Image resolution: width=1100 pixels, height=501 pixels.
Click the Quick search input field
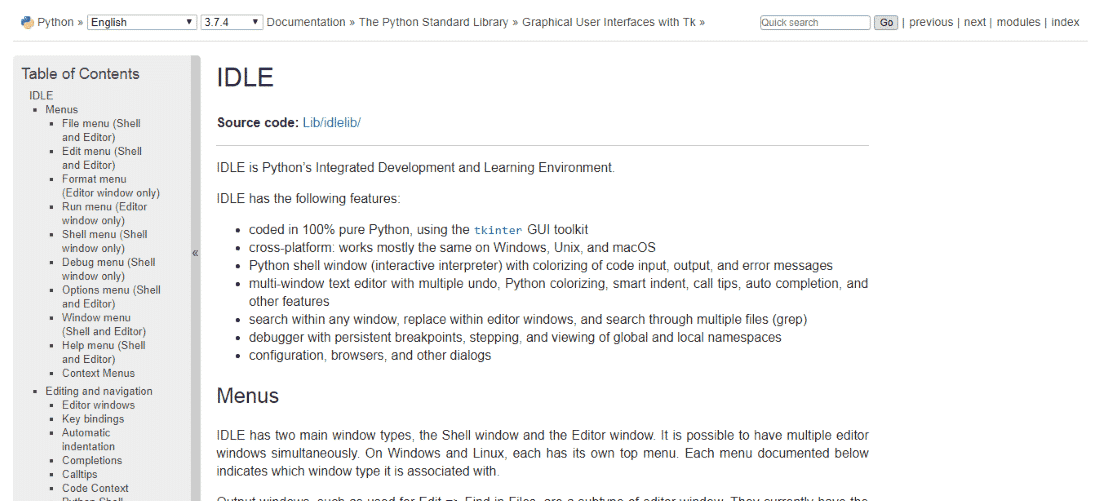(x=815, y=22)
